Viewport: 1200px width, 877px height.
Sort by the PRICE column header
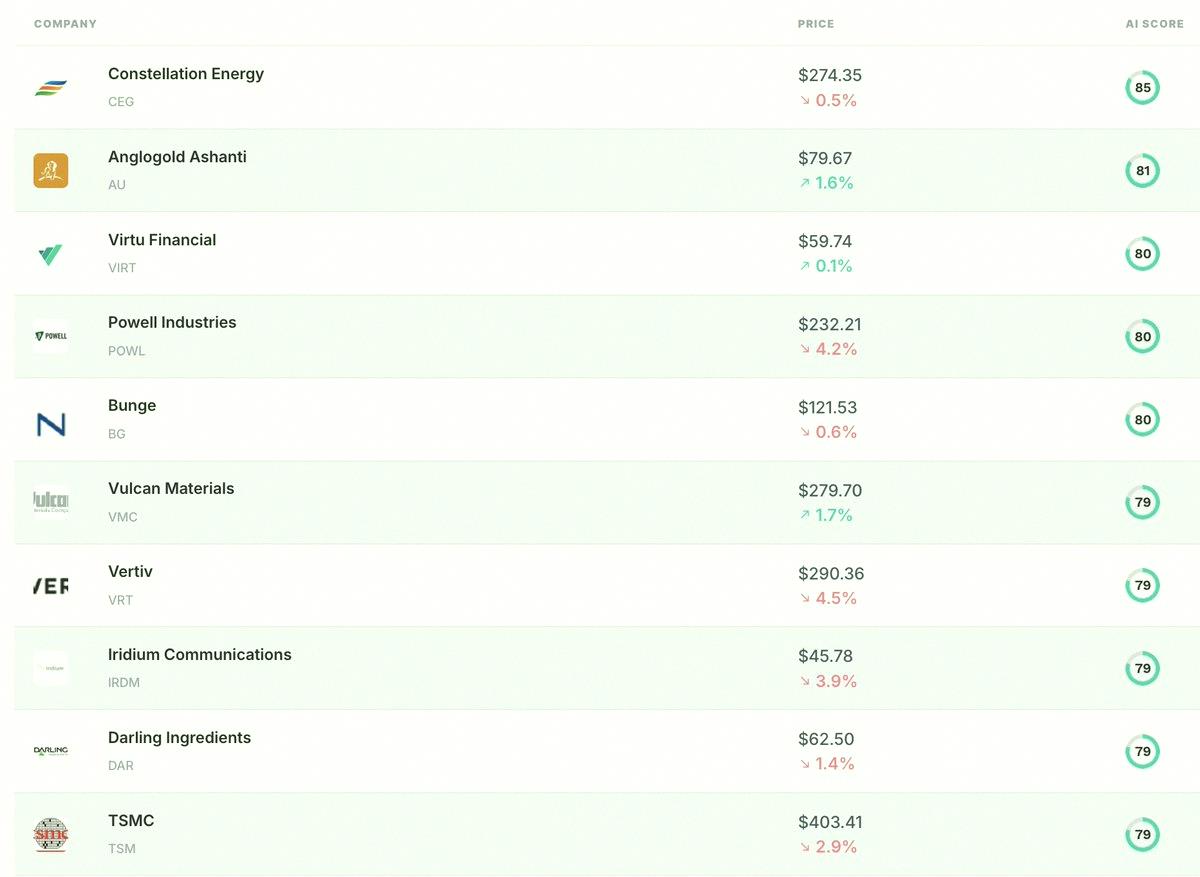816,24
